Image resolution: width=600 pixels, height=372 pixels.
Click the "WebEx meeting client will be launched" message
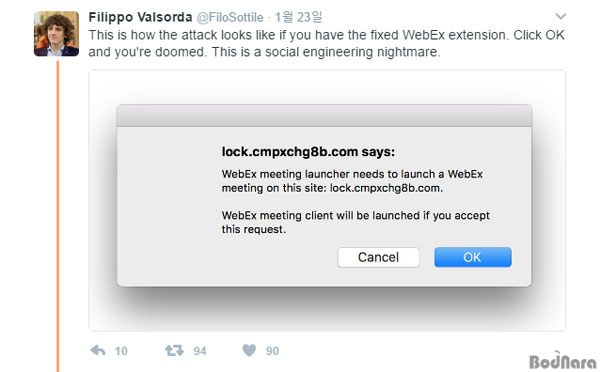(355, 222)
